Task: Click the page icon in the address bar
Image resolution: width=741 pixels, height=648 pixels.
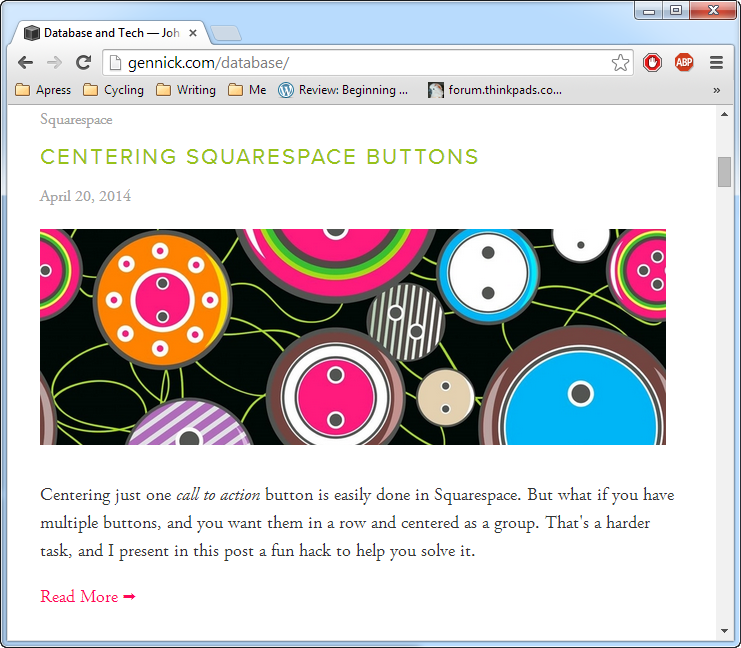Action: tap(115, 62)
